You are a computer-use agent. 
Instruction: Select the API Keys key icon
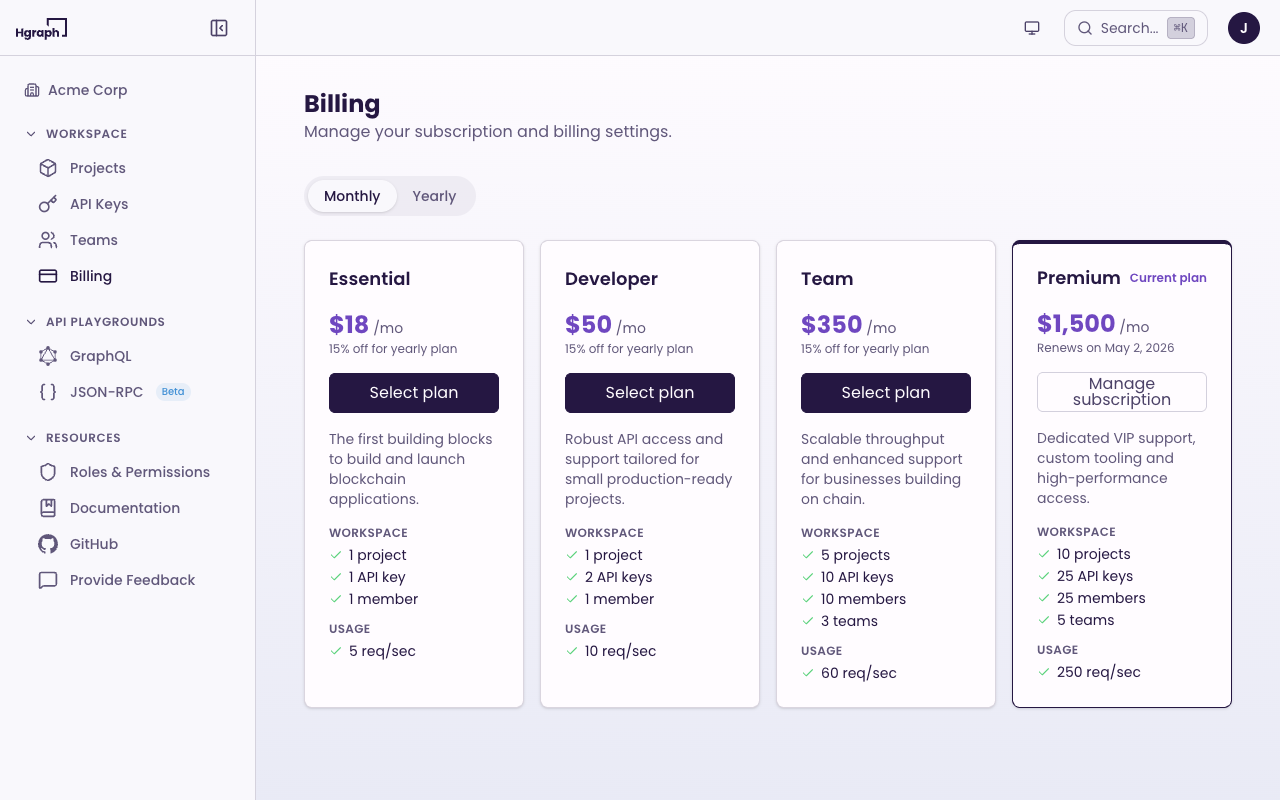48,204
